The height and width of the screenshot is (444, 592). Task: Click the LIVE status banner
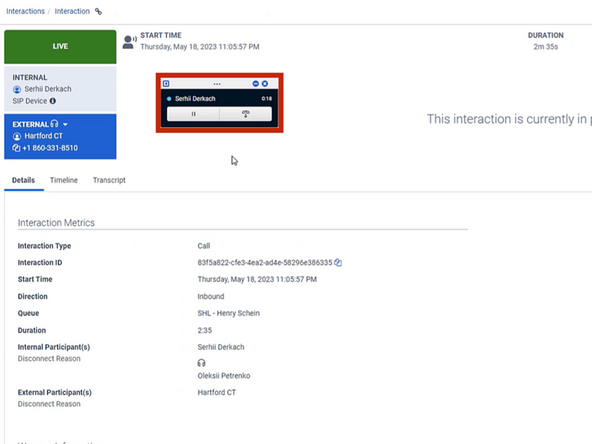pos(60,47)
